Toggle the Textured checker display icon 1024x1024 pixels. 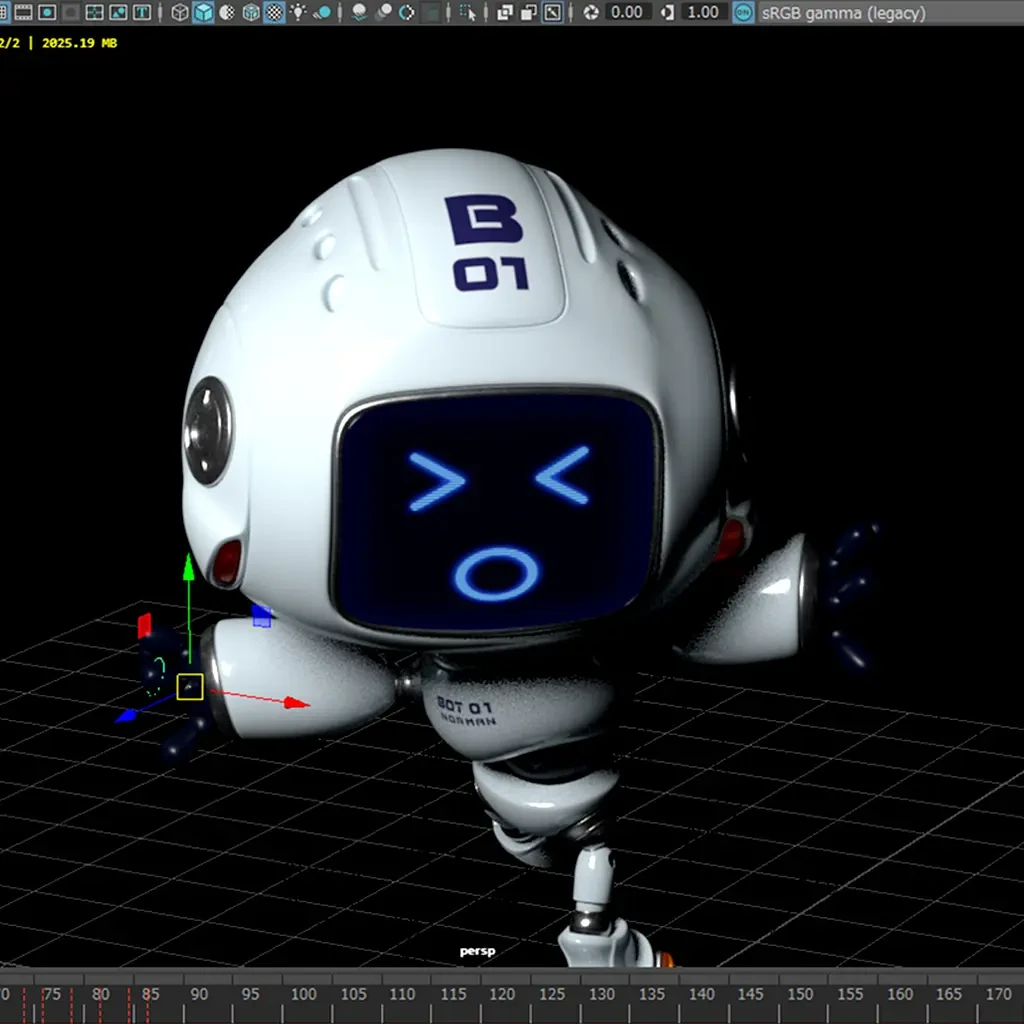click(273, 12)
